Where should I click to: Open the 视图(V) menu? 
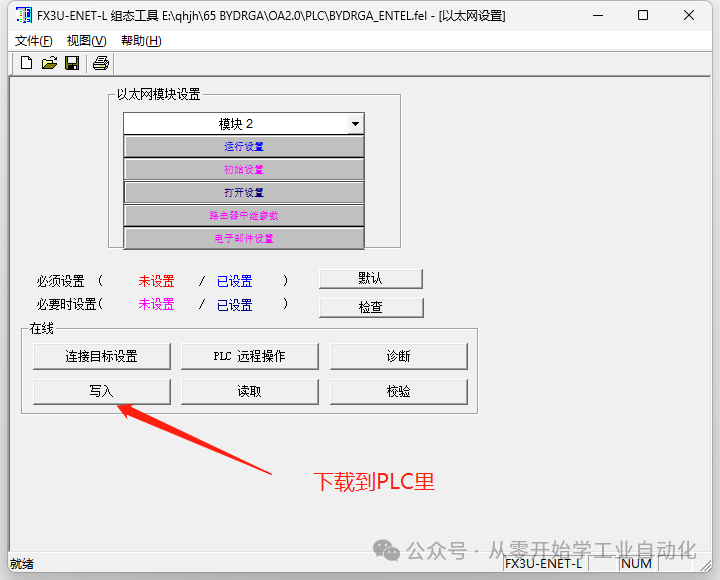point(86,41)
